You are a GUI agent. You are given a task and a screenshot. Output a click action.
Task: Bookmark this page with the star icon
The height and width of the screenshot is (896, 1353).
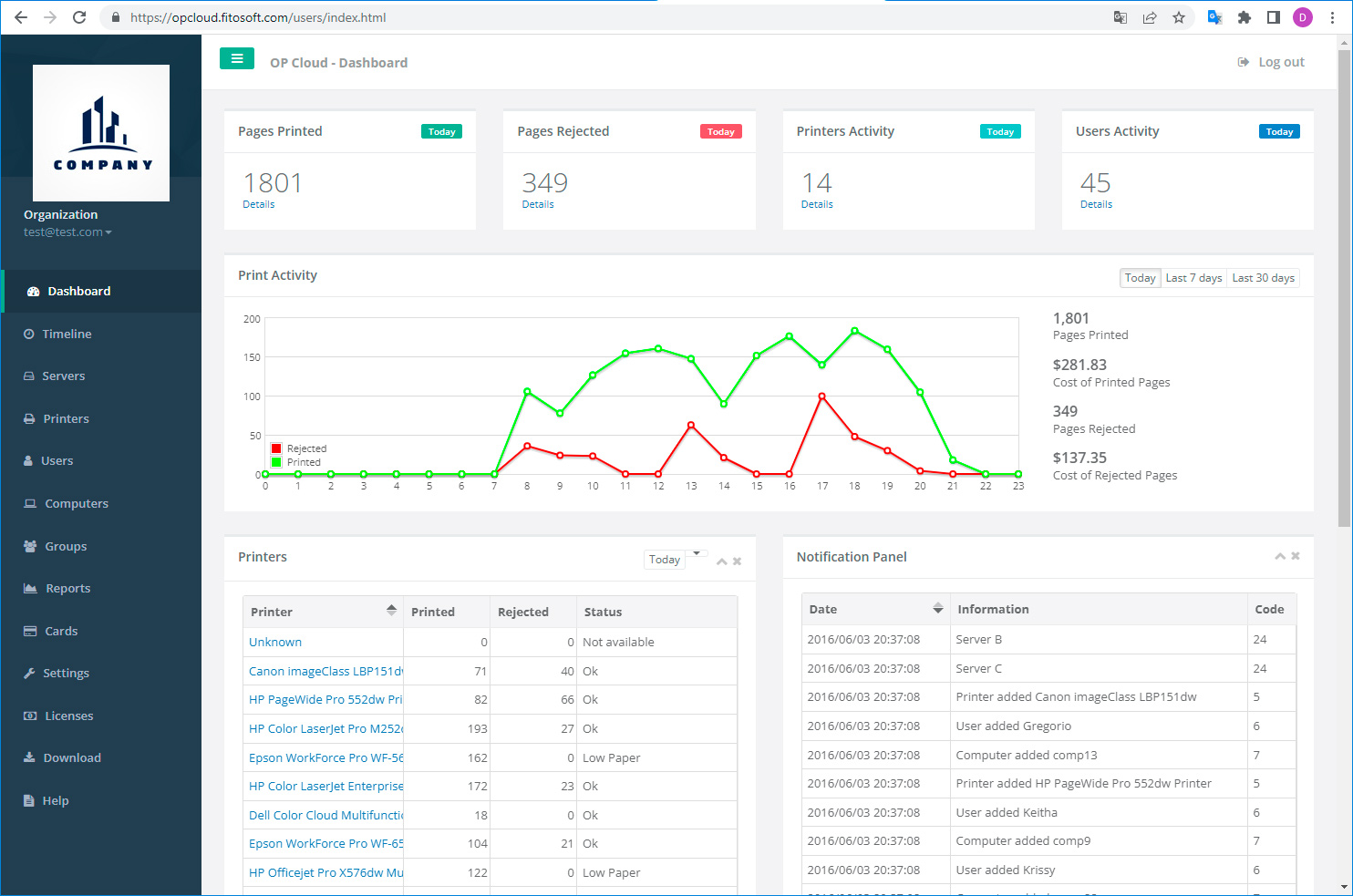coord(1179,17)
